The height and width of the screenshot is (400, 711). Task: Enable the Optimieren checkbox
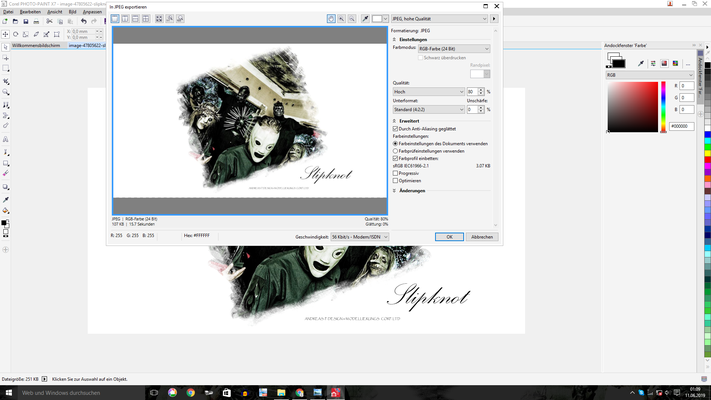pyautogui.click(x=395, y=180)
